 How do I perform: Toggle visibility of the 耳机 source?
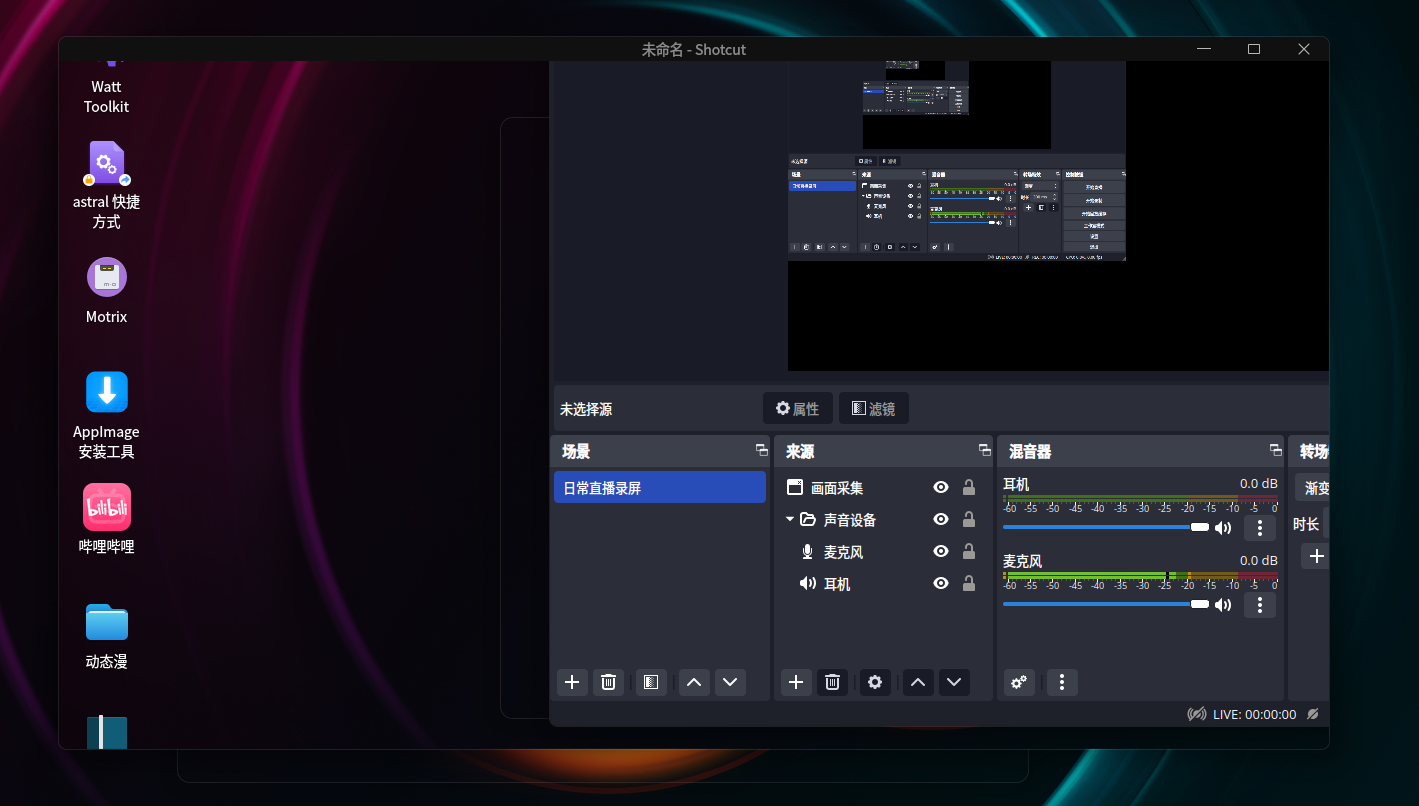tap(941, 583)
